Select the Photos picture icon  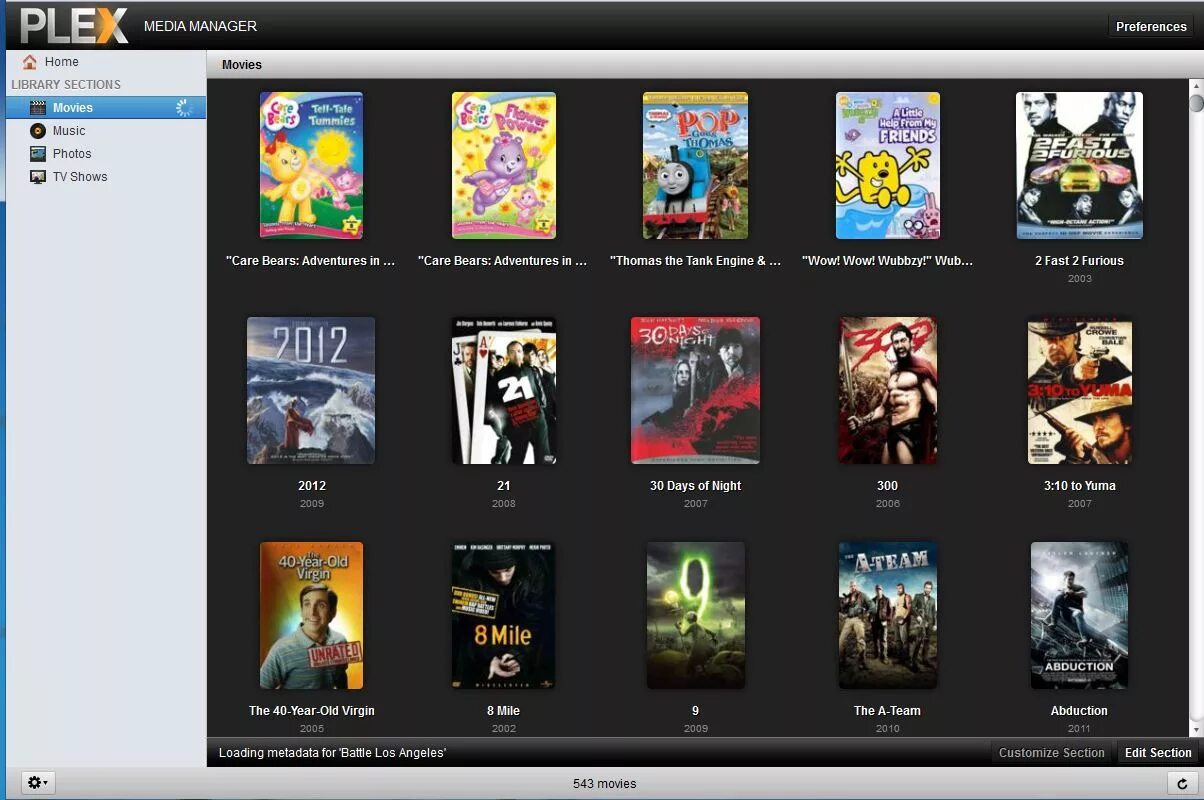click(38, 154)
